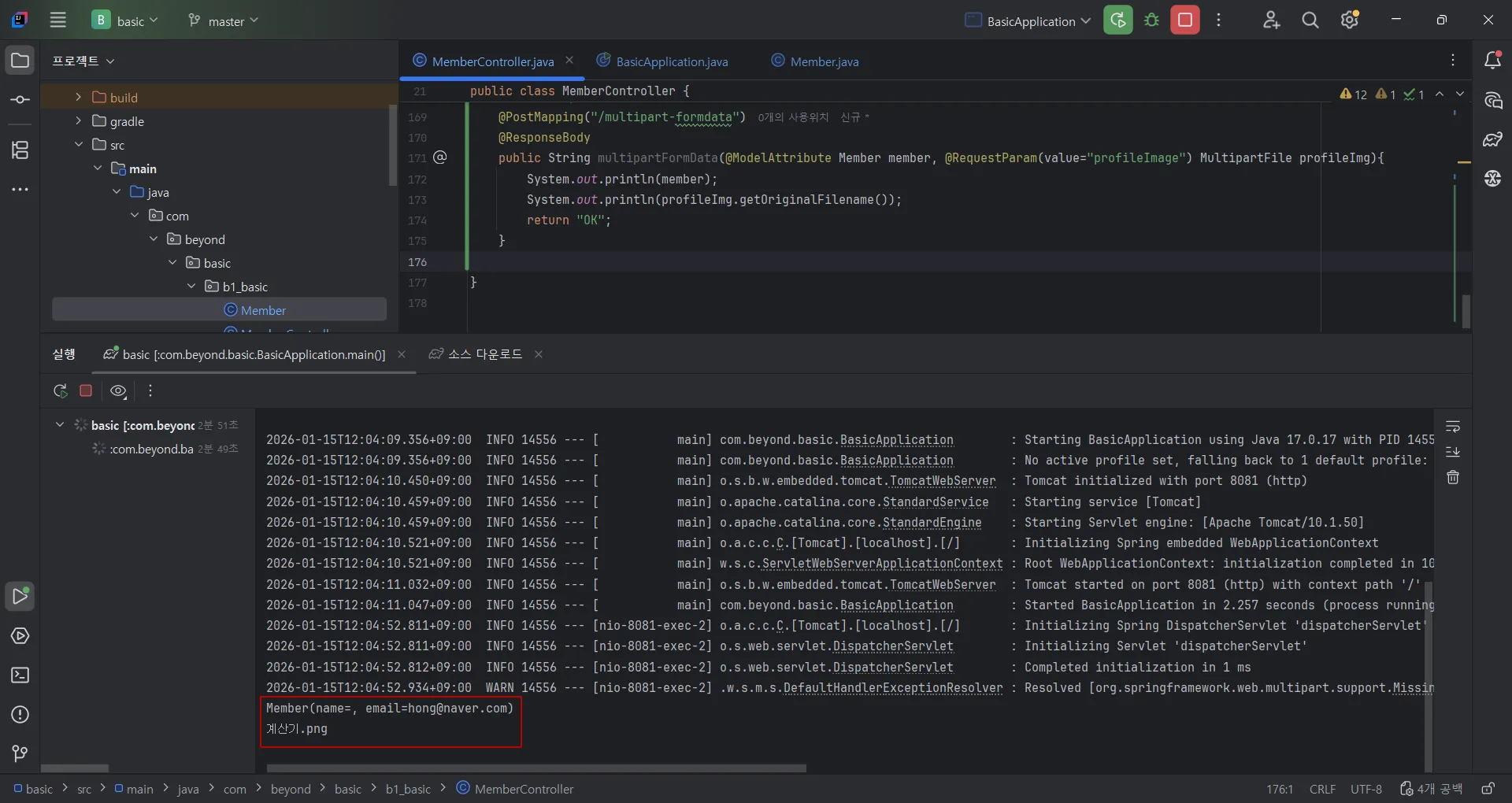Toggle soft-wrap in console
This screenshot has height=803, width=1512.
coord(1453,426)
